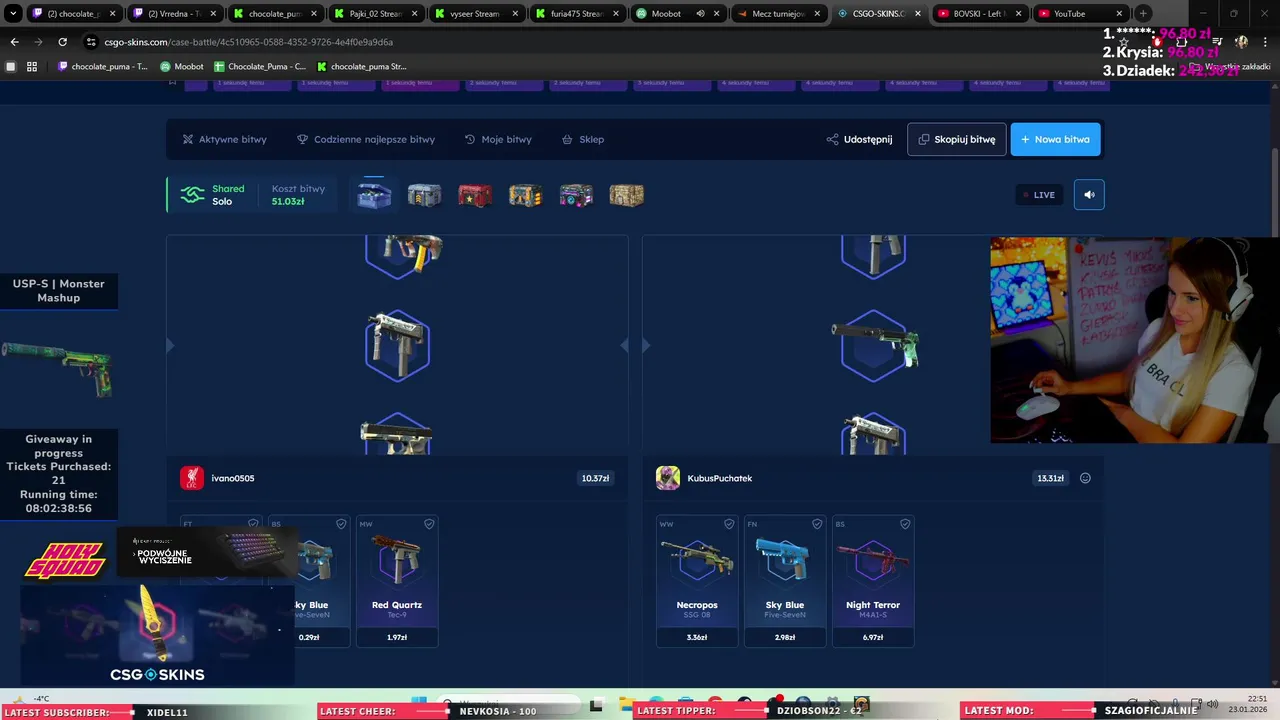Switch to the vyseer Stream tab
Viewport: 1280px width, 720px height.
[476, 14]
